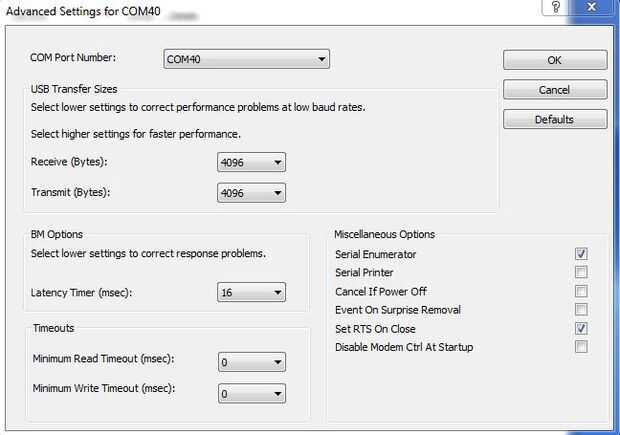
Task: Open the Minimum Read Timeout dropdown
Action: tap(251, 362)
